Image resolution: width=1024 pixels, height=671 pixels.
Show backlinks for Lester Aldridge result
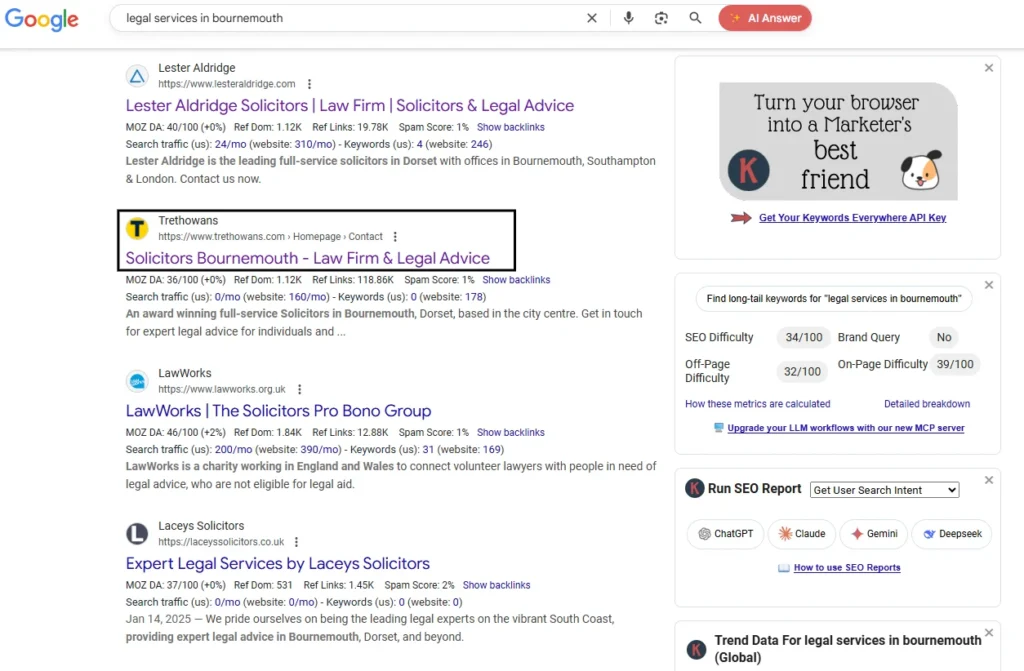[511, 127]
